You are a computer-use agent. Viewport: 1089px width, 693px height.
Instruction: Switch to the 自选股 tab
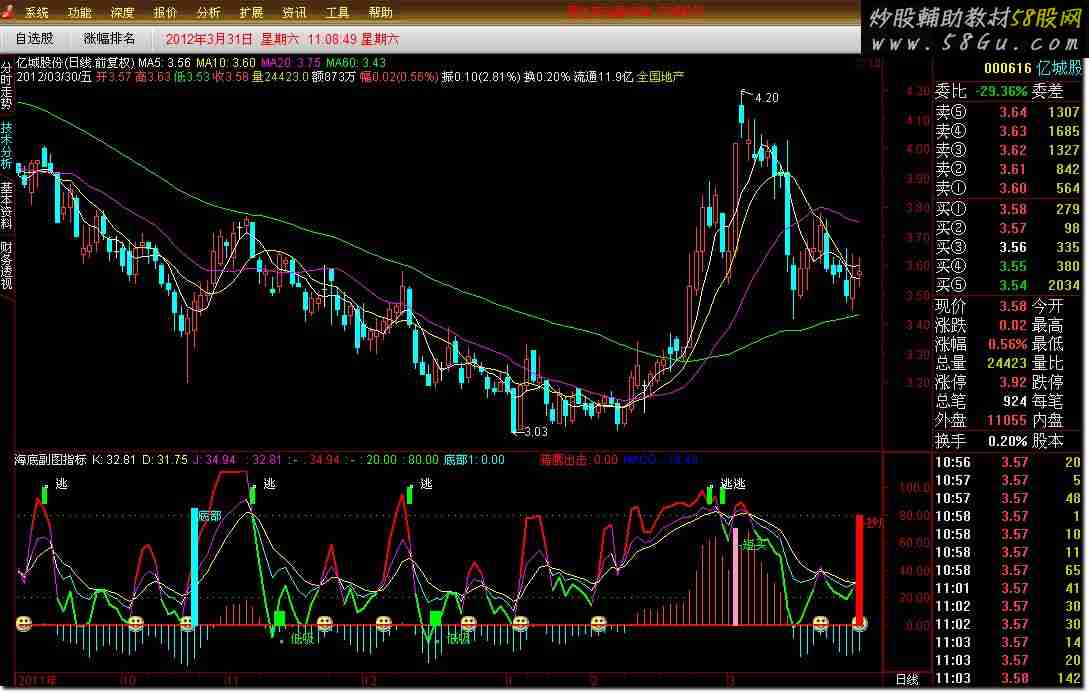(x=35, y=39)
